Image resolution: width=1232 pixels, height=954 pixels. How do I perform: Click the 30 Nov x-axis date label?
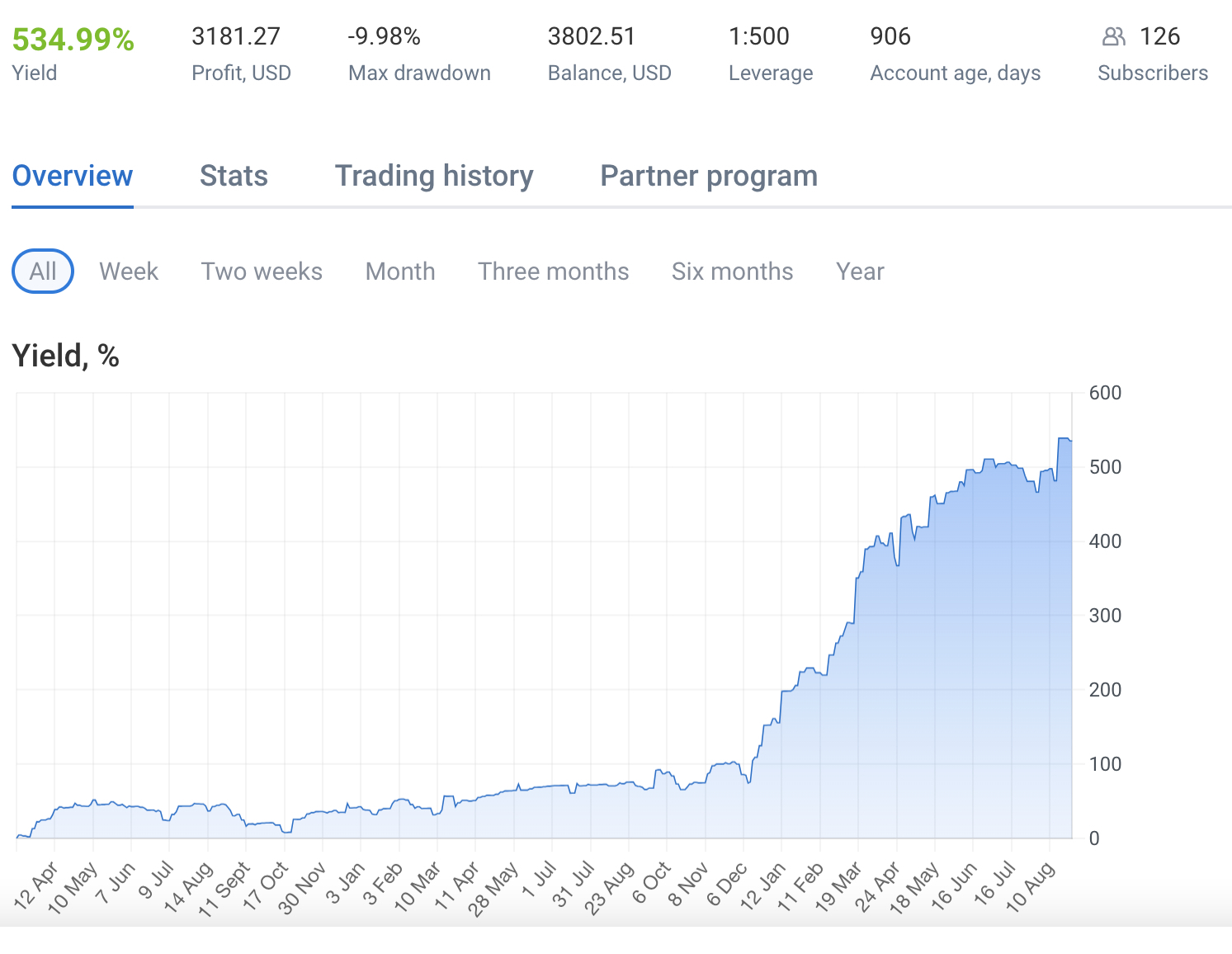(302, 888)
